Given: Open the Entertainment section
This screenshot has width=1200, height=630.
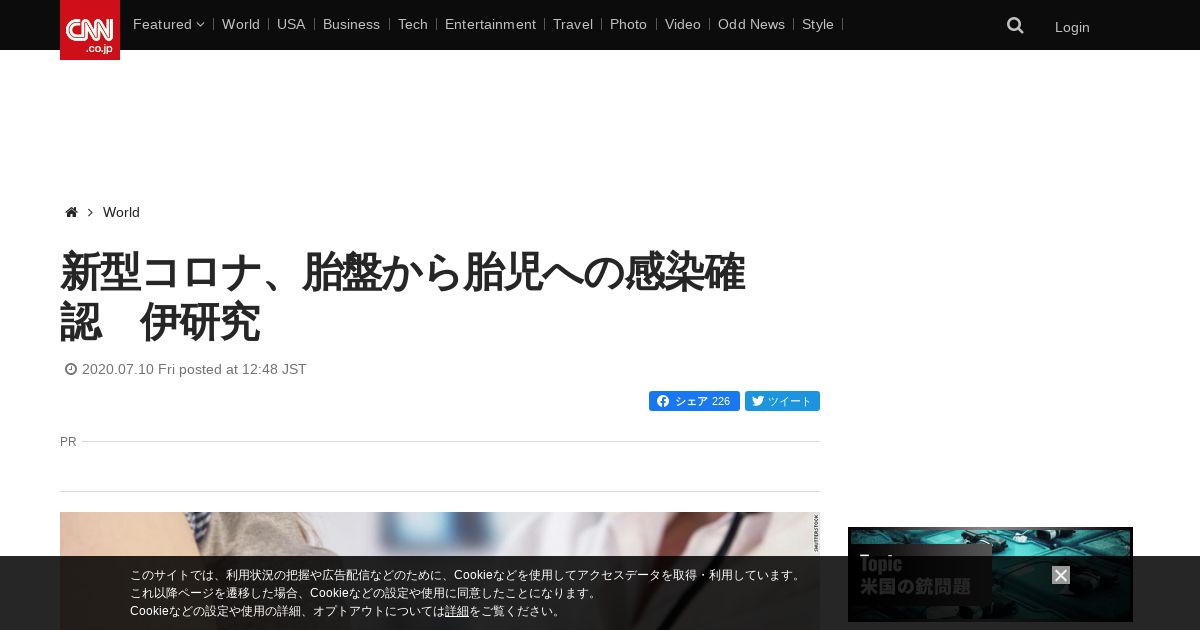Looking at the screenshot, I should (490, 24).
